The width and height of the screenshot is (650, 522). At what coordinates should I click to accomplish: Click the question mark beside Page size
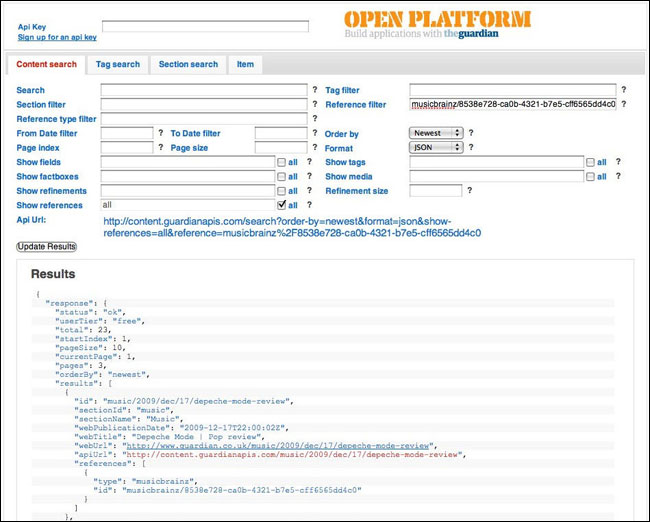click(x=315, y=147)
